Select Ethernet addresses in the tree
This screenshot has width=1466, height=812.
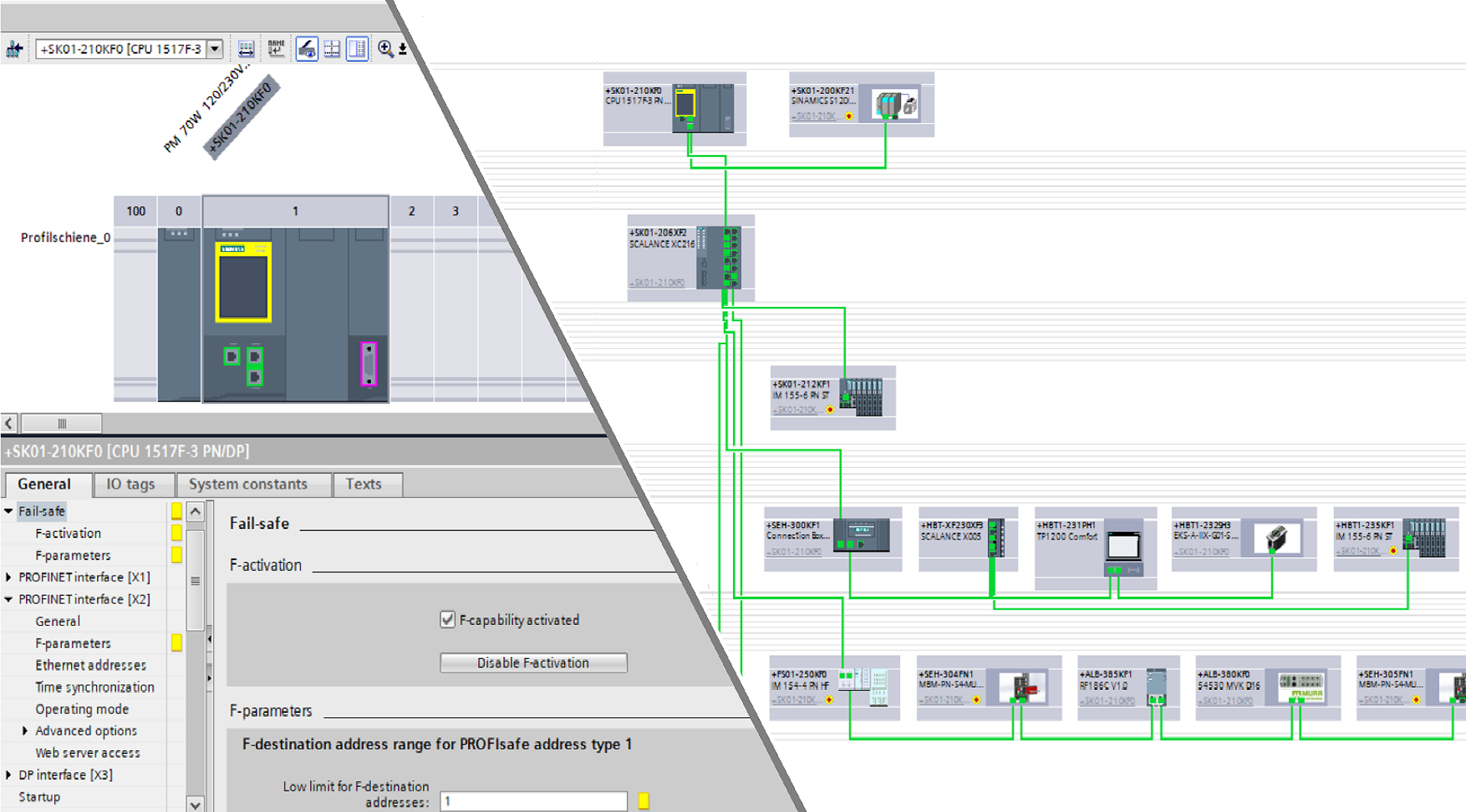tap(90, 665)
